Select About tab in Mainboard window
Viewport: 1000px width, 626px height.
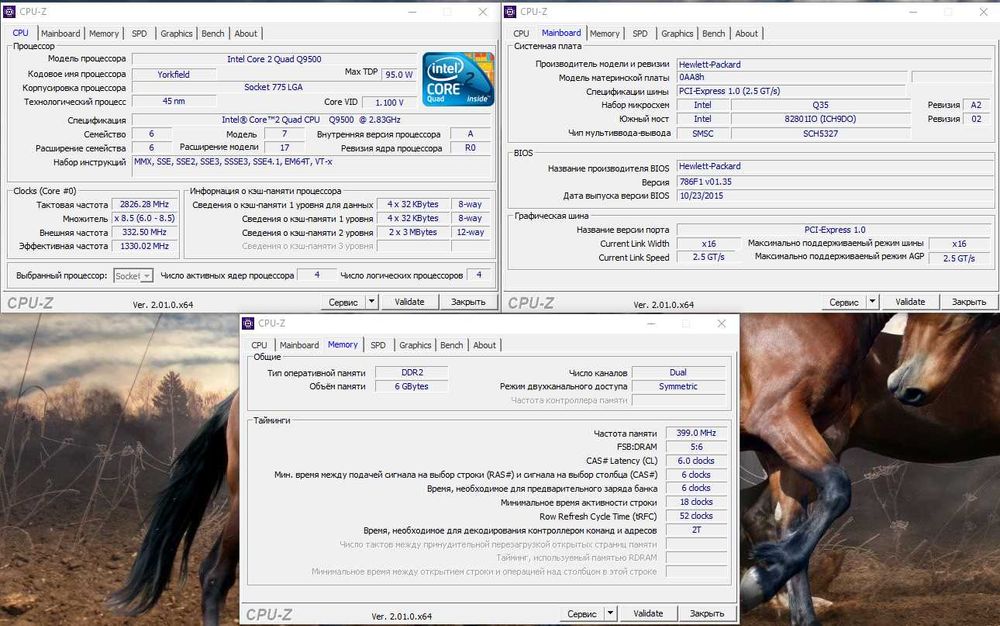[x=746, y=33]
